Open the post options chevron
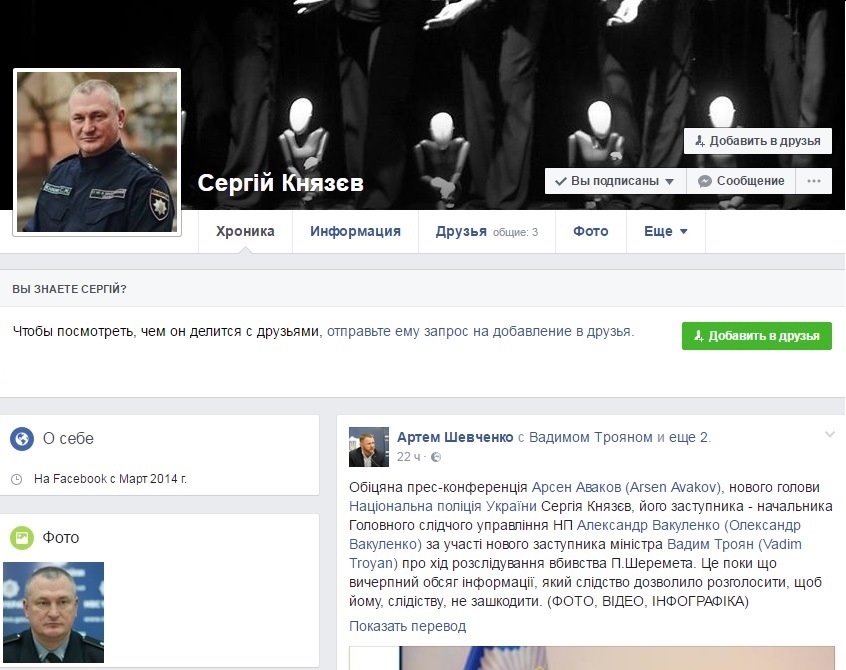Image resolution: width=846 pixels, height=670 pixels. pyautogui.click(x=828, y=434)
